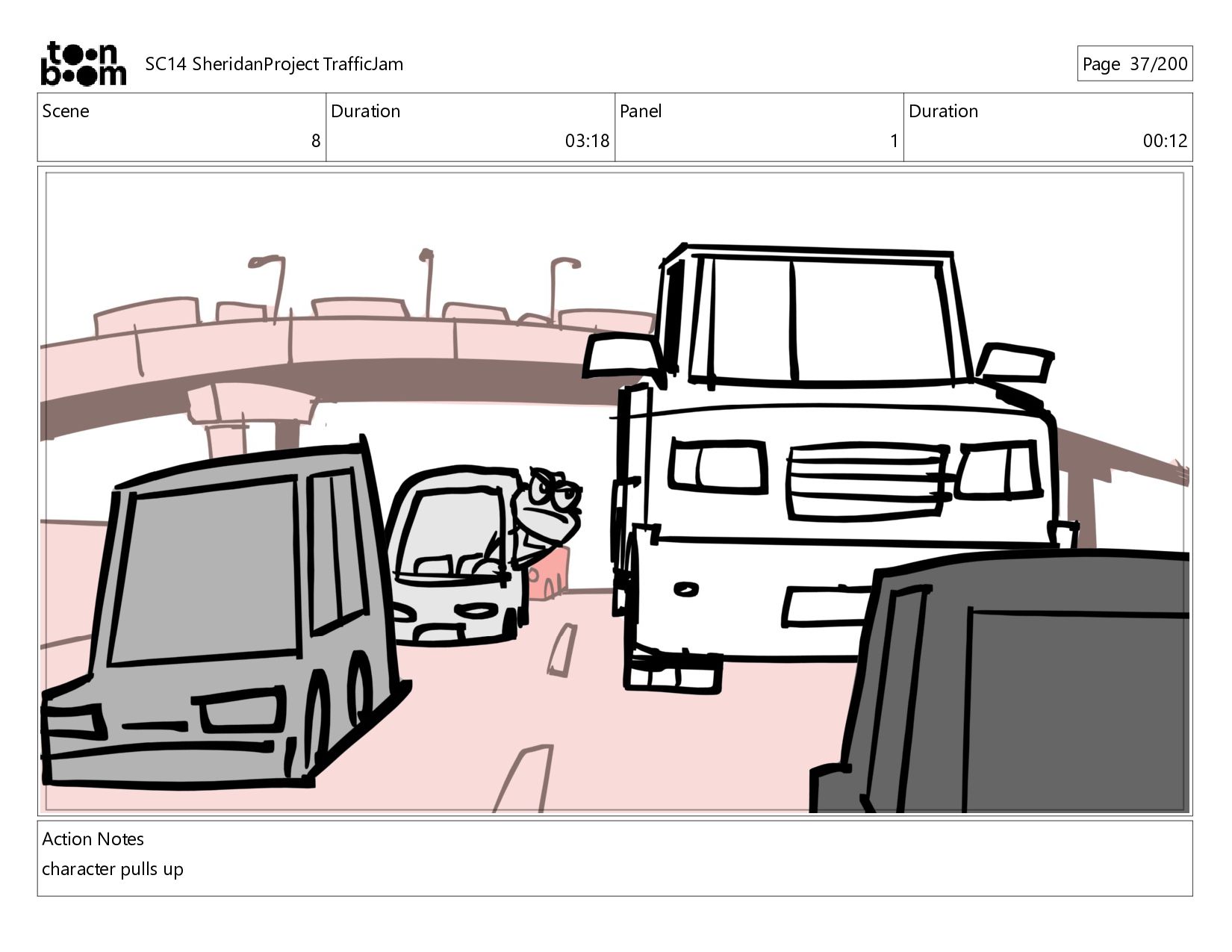Select the note text 'character pulls up'

pos(113,869)
